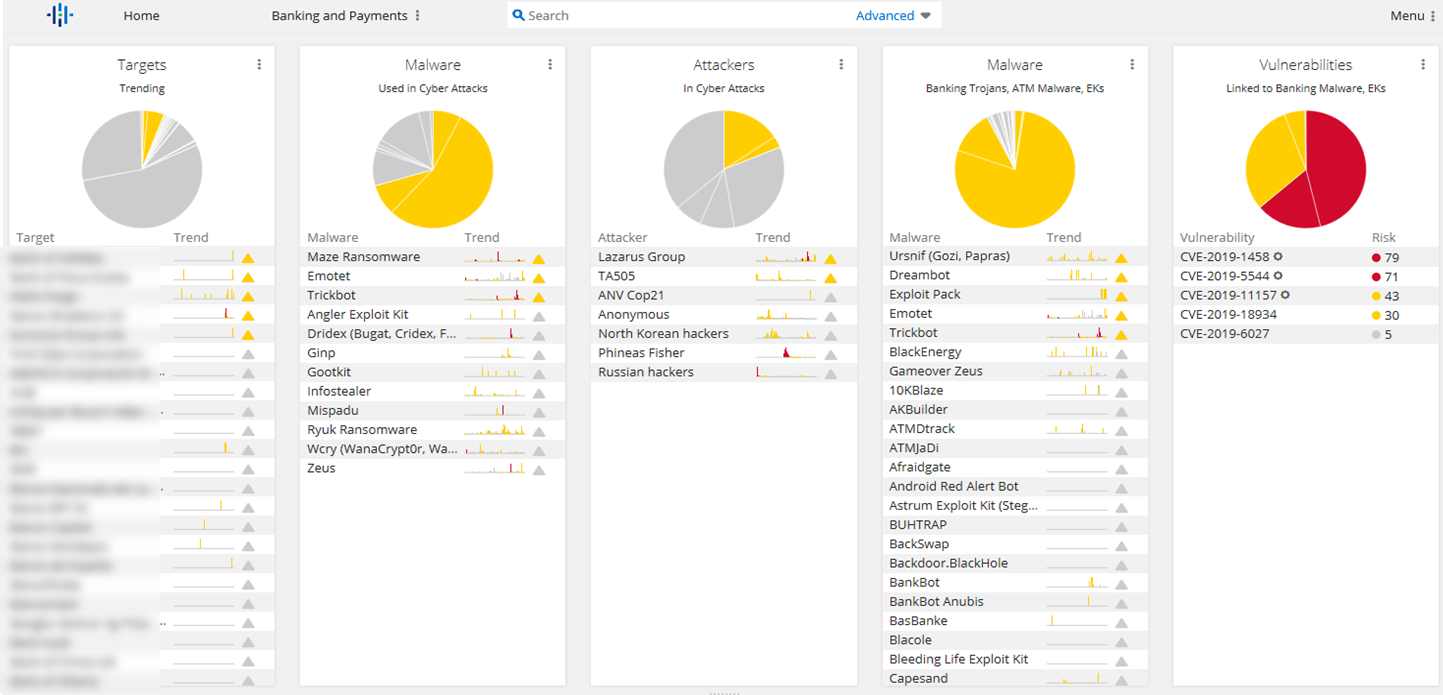Click red risk dot for CVE-2019-5544

(1376, 277)
